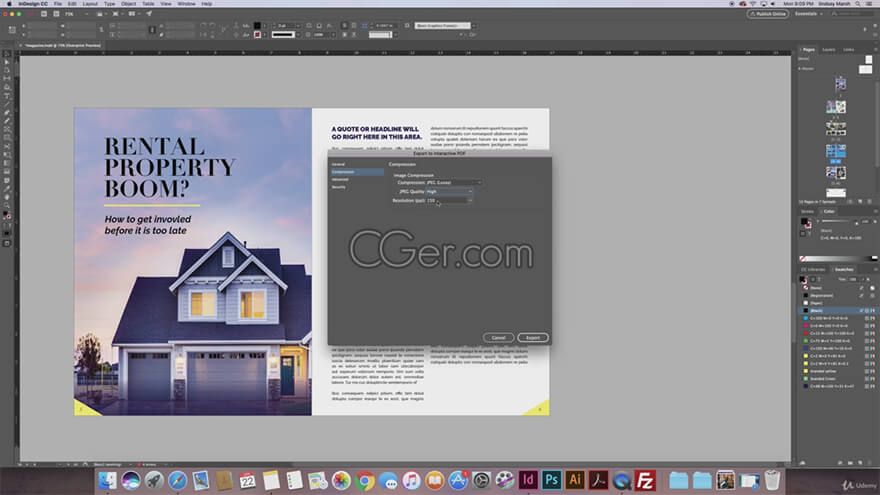The image size is (880, 495).
Task: Click the reference point locator icon
Action: pyautogui.click(x=12, y=30)
